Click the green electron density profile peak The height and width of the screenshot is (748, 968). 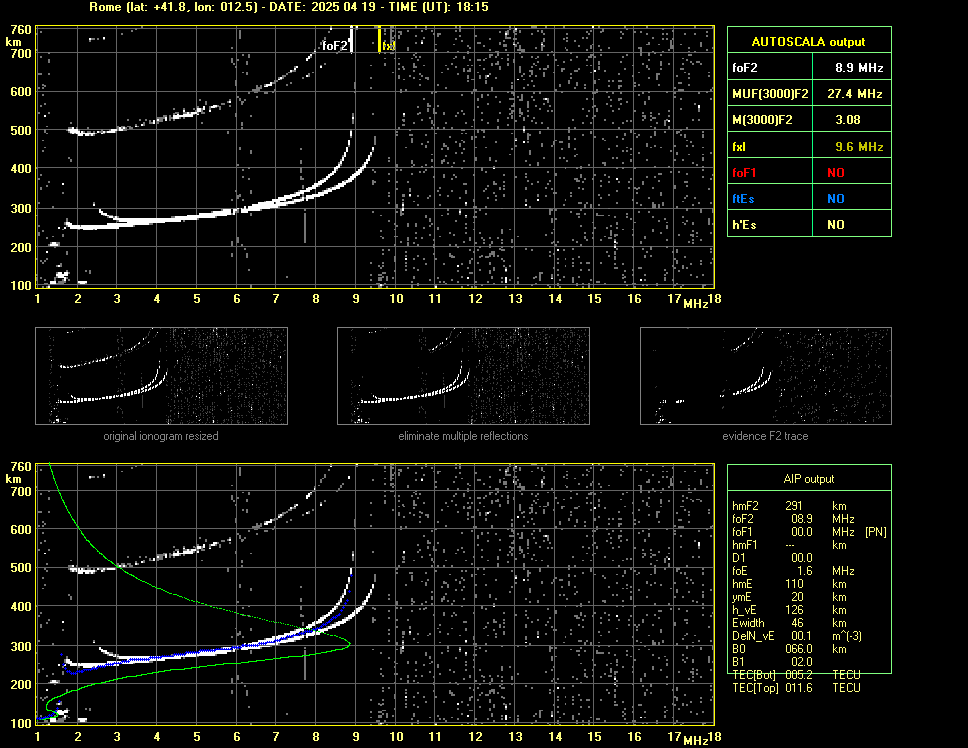tap(349, 644)
